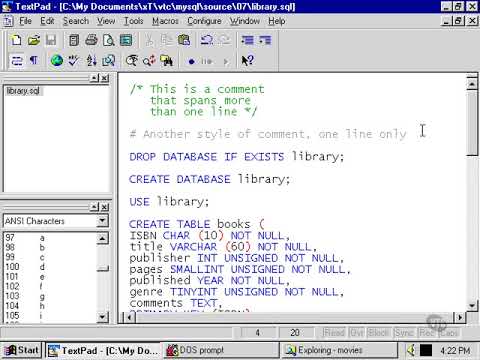Close the ANSI Characters clip library panel
Screen dimensions: 480x360
105,207
